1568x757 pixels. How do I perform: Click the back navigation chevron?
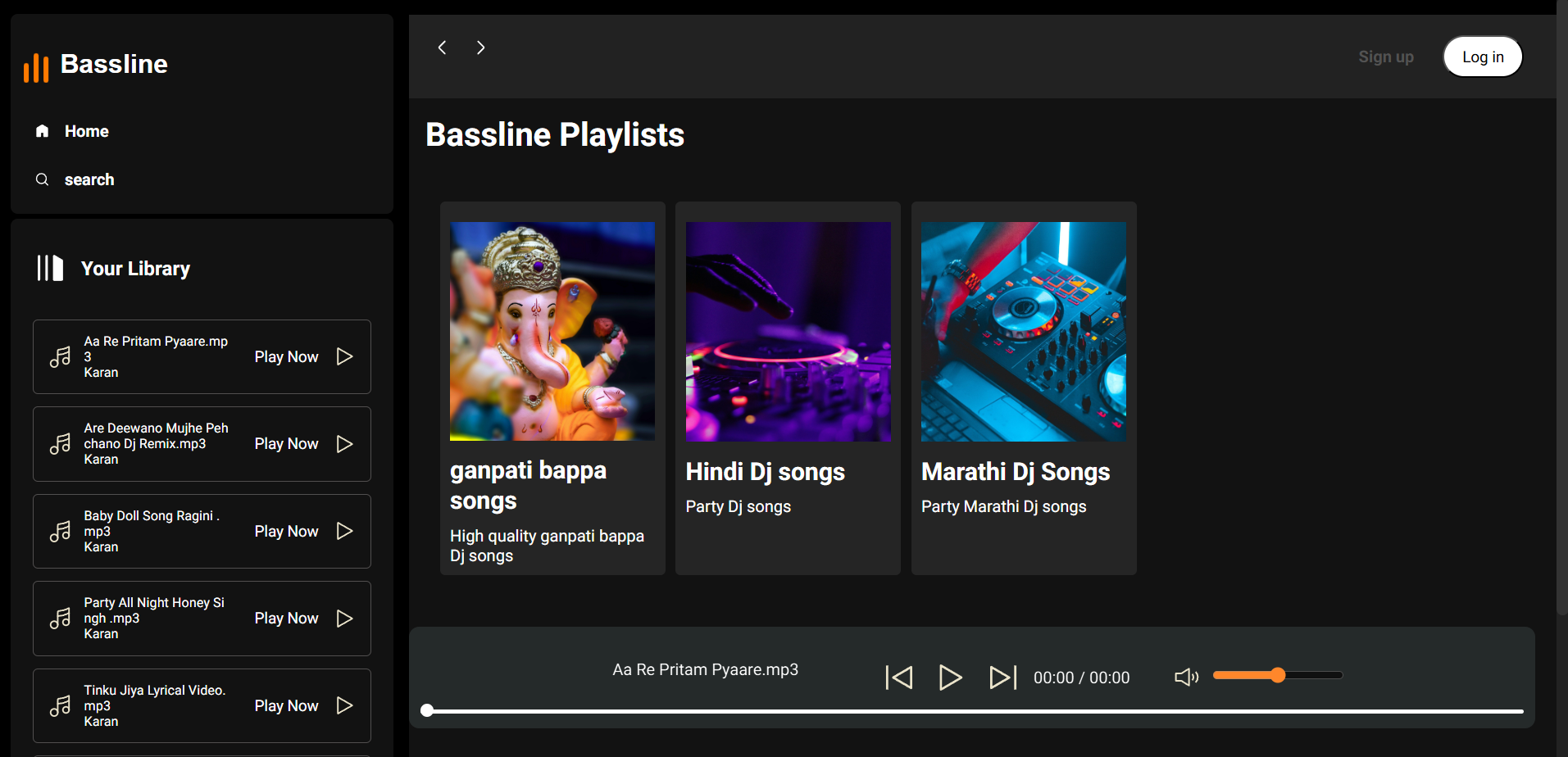(x=442, y=48)
